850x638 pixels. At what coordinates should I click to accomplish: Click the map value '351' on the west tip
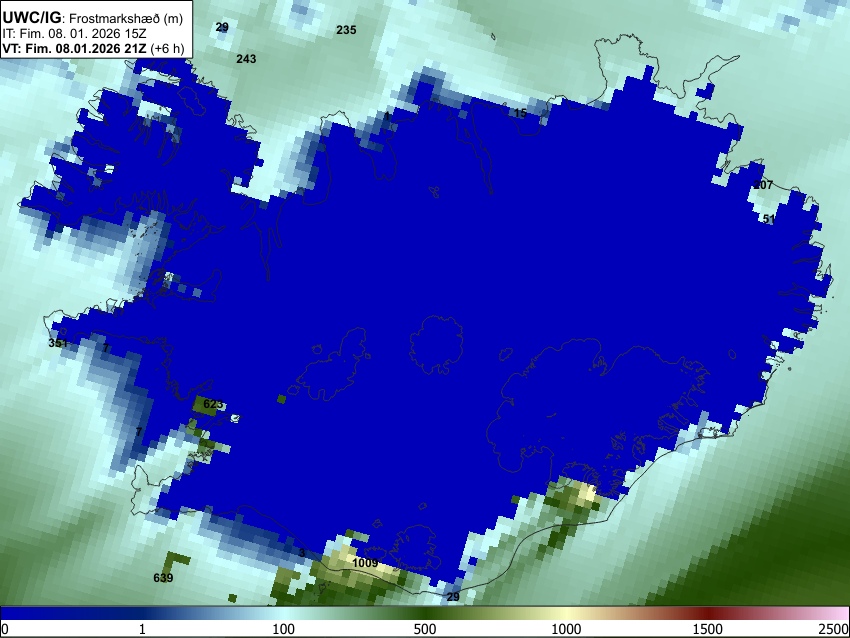pos(58,343)
